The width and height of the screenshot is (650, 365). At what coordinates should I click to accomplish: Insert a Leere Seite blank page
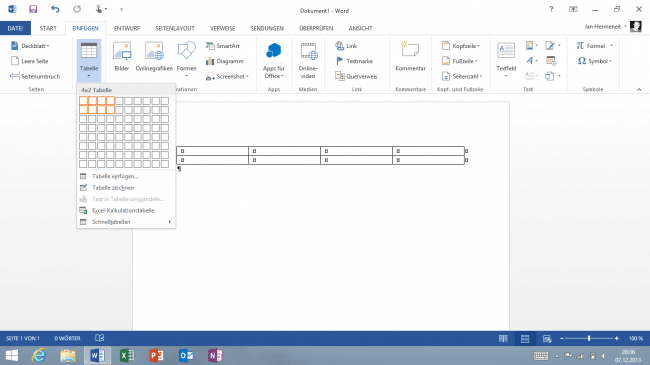click(x=29, y=61)
